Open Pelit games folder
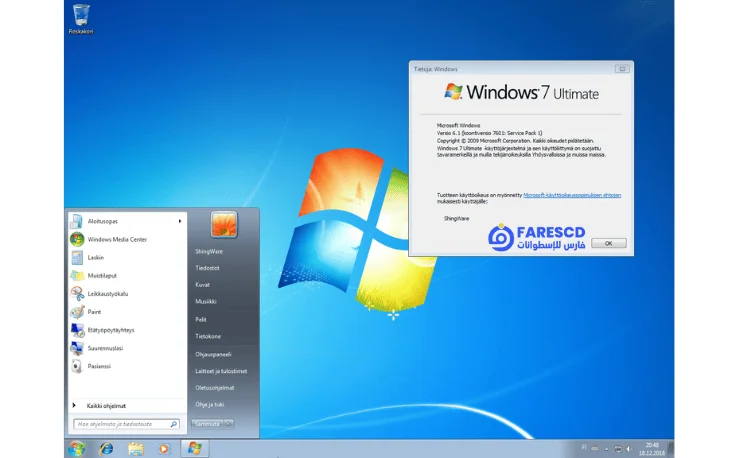 201,320
